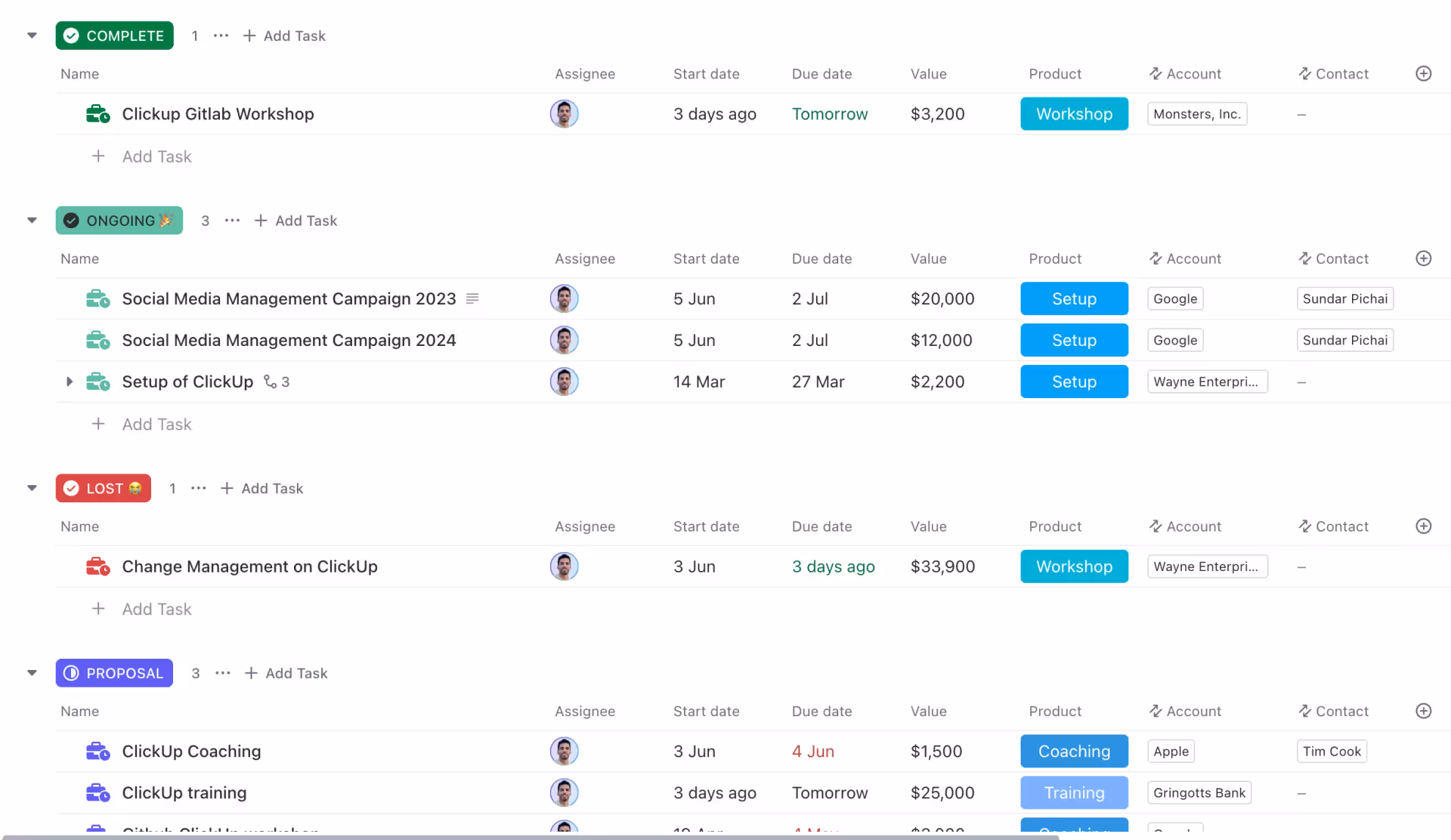Toggle the COMPLETE status badge
The image size is (1451, 840).
(114, 36)
